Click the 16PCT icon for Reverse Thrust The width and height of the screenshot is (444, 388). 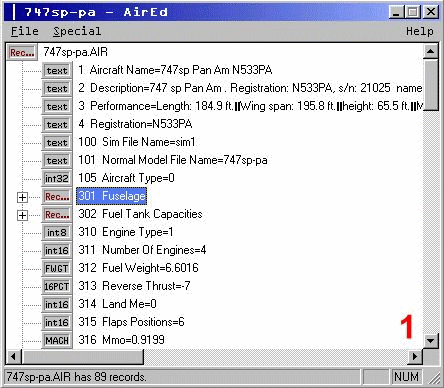(x=57, y=287)
